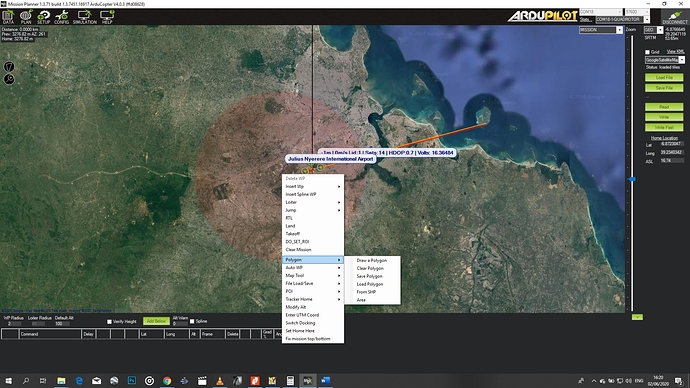
Task: Toggle the Verify Height checkbox
Action: click(110, 322)
